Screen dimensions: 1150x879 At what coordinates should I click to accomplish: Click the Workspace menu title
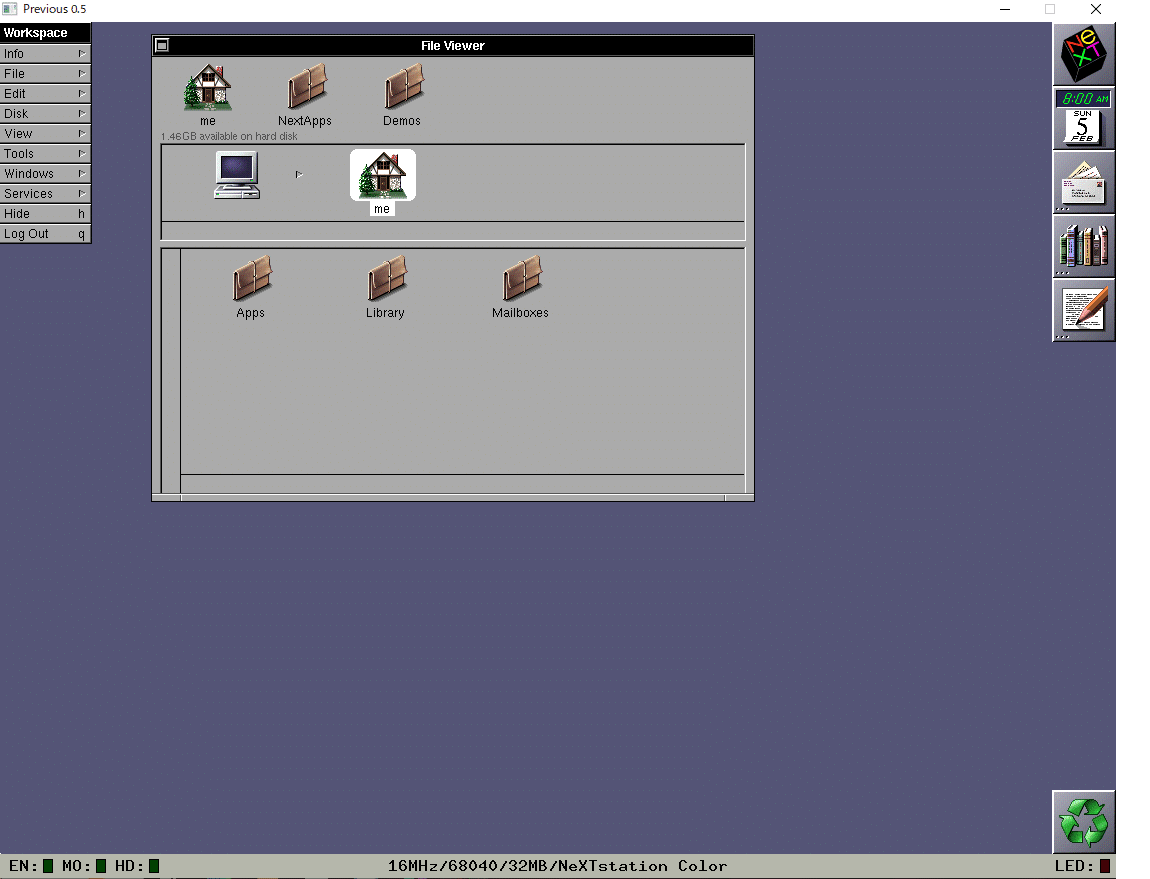pos(45,33)
